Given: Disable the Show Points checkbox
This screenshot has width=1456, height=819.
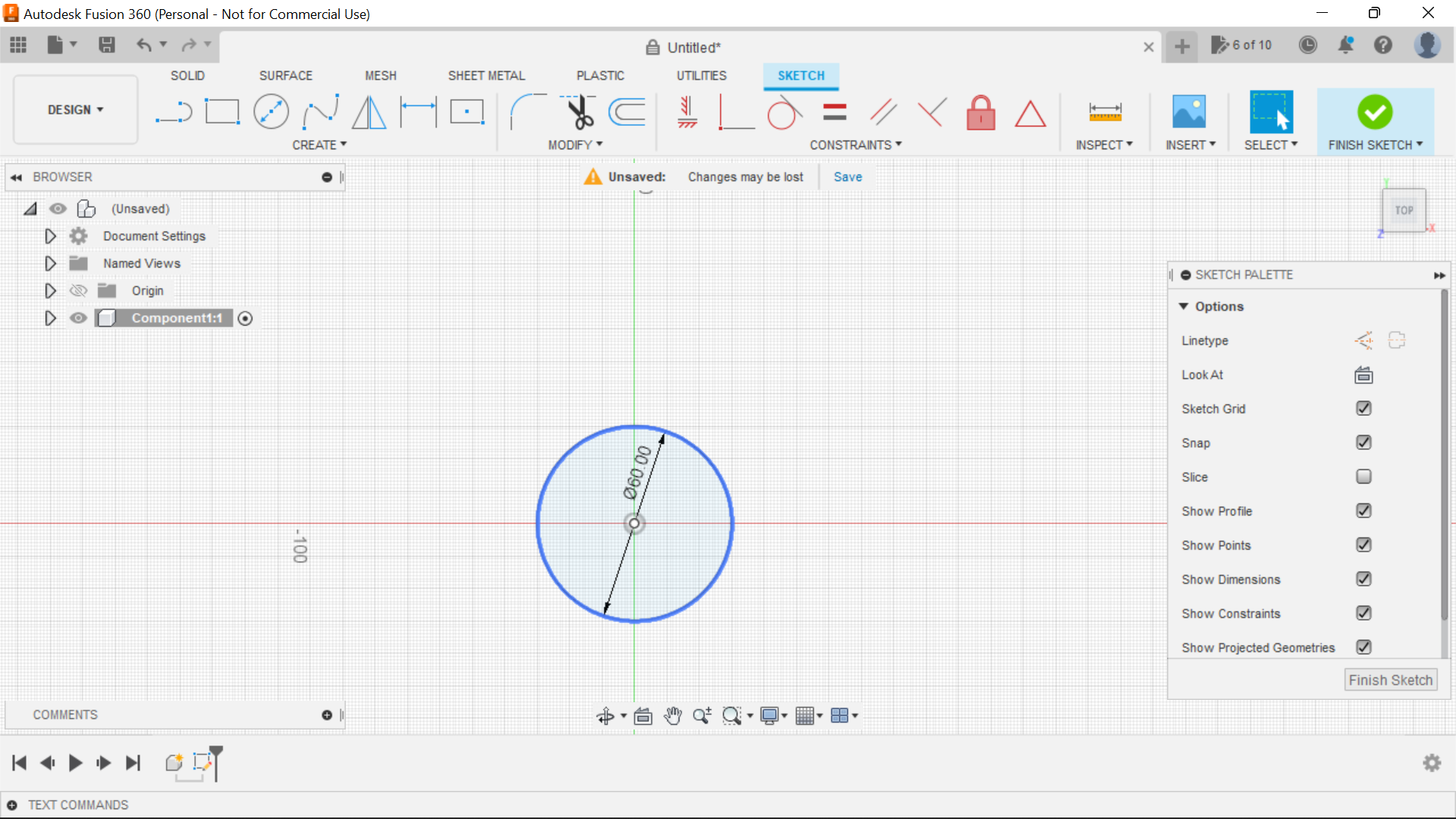Looking at the screenshot, I should coord(1363,544).
